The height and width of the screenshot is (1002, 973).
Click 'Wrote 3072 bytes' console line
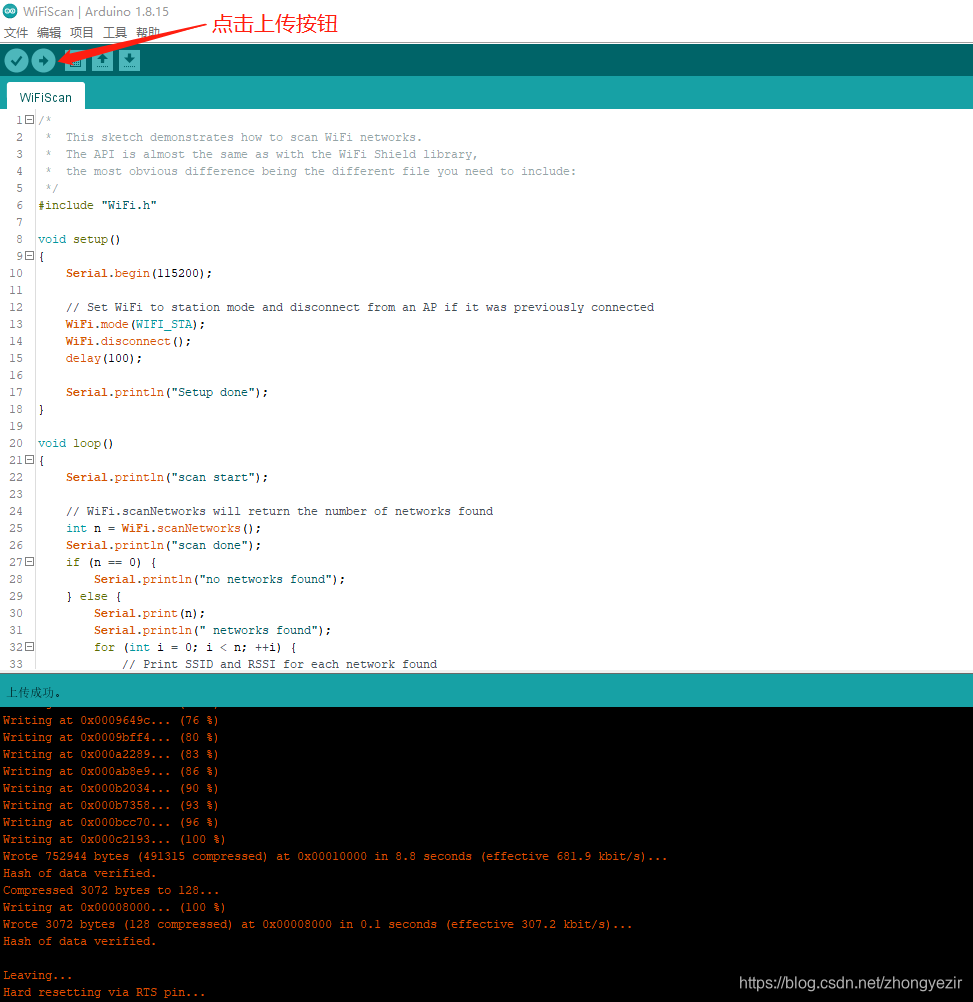click(318, 924)
